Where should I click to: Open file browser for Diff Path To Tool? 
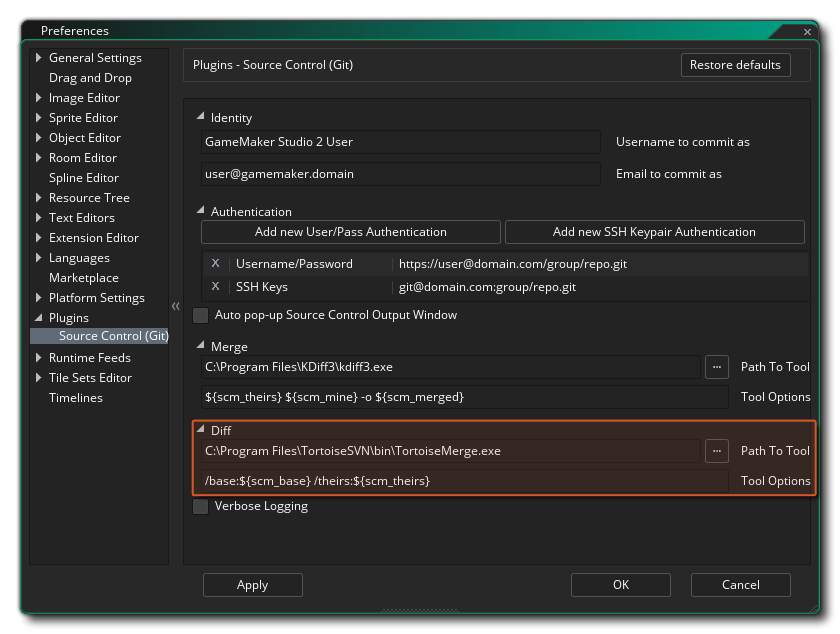(717, 451)
